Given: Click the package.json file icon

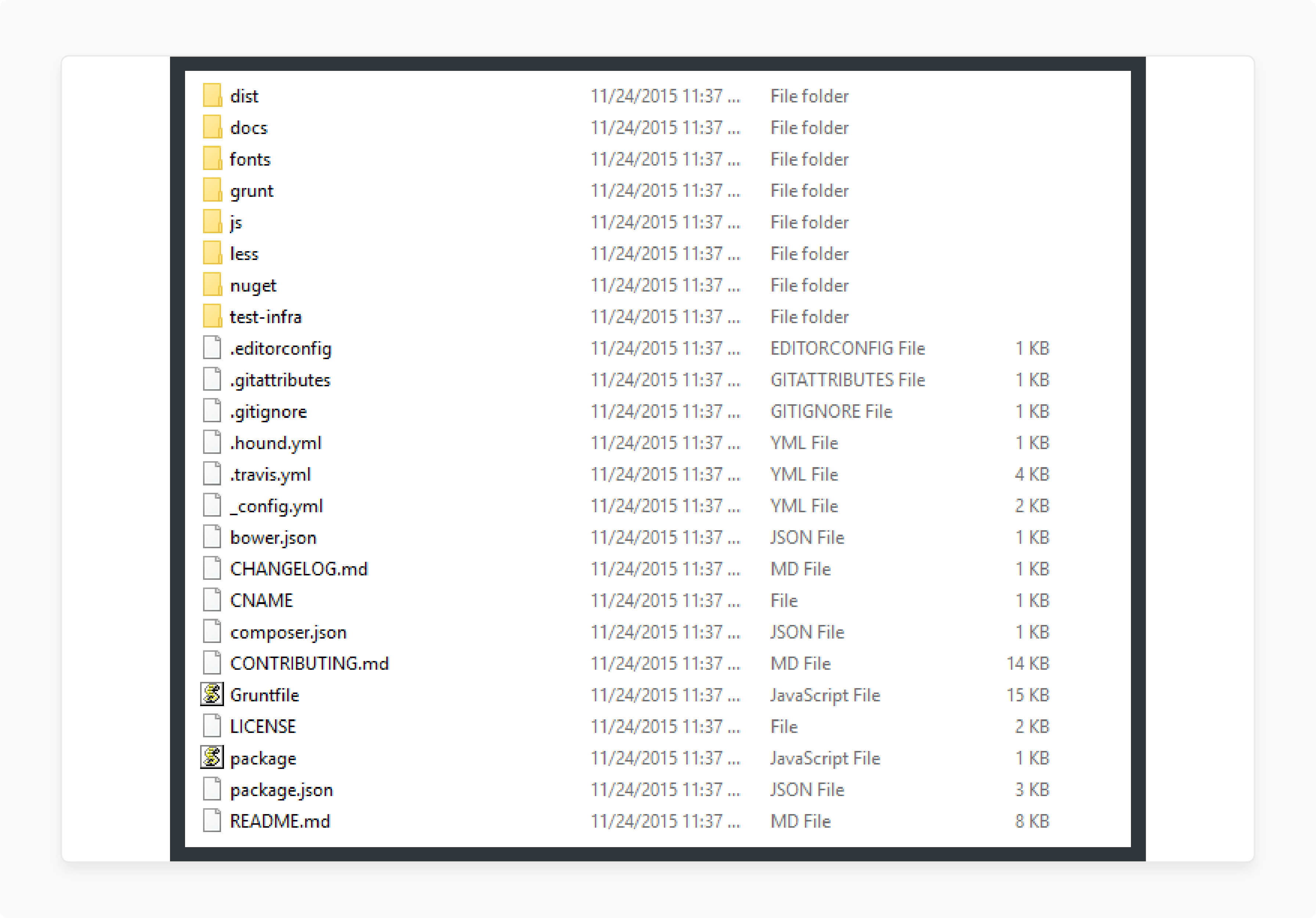Looking at the screenshot, I should pyautogui.click(x=212, y=788).
